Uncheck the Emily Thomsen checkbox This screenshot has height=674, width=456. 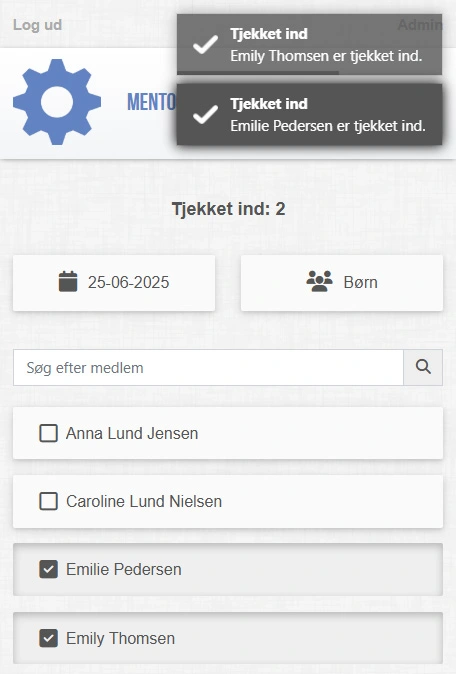click(x=49, y=638)
